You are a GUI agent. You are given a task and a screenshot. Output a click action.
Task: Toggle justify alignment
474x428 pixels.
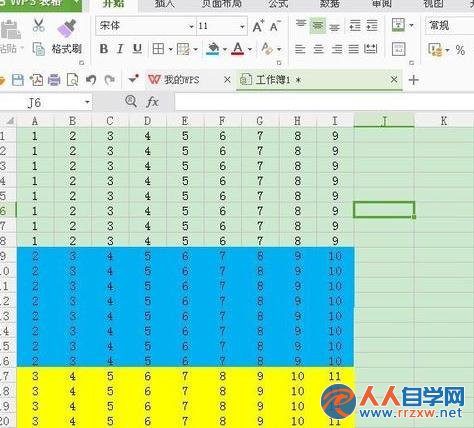(354, 49)
